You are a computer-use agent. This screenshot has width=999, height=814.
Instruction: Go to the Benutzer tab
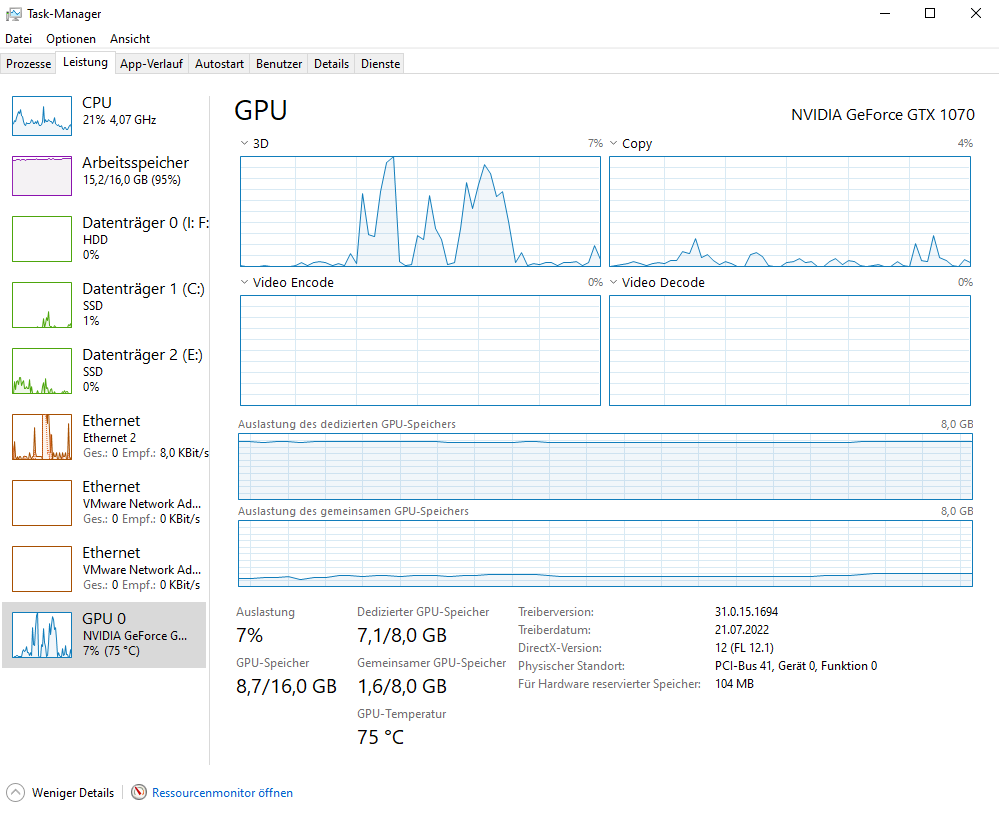coord(279,64)
